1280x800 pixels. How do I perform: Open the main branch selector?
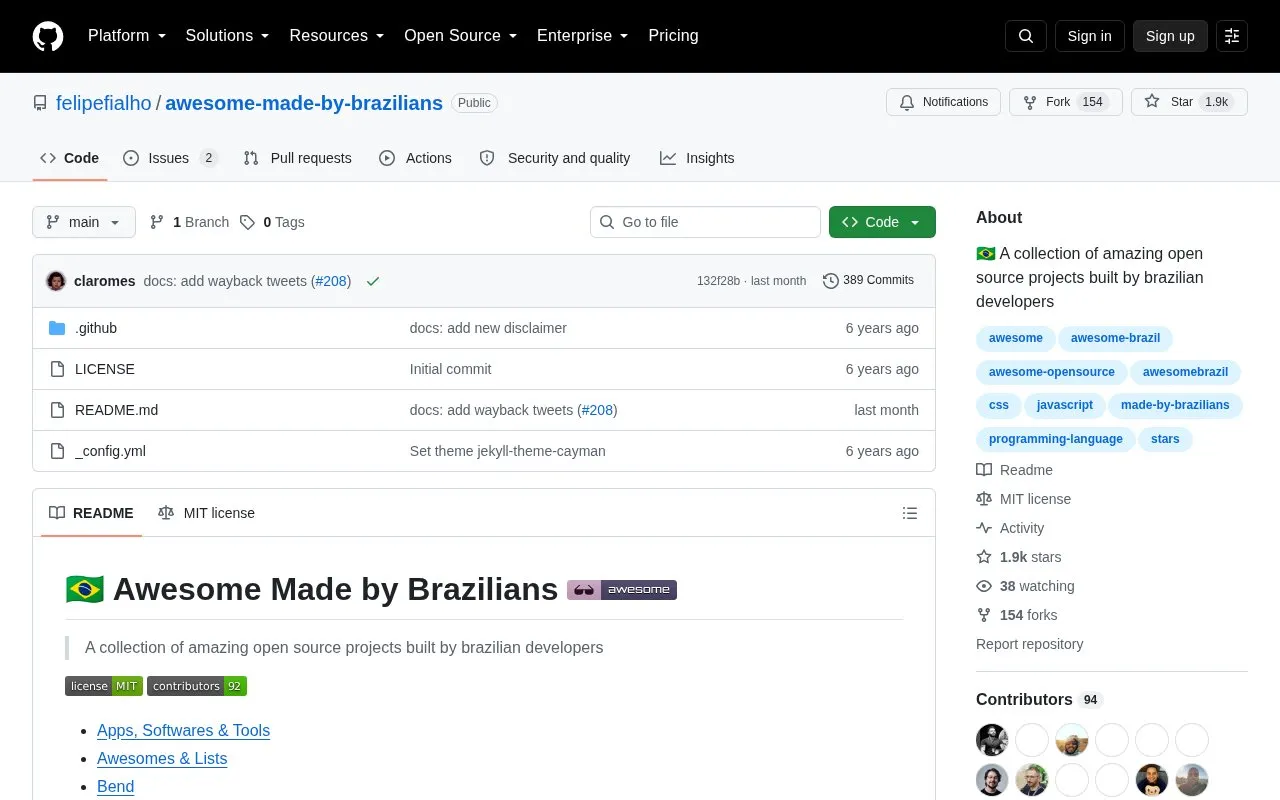pos(84,222)
